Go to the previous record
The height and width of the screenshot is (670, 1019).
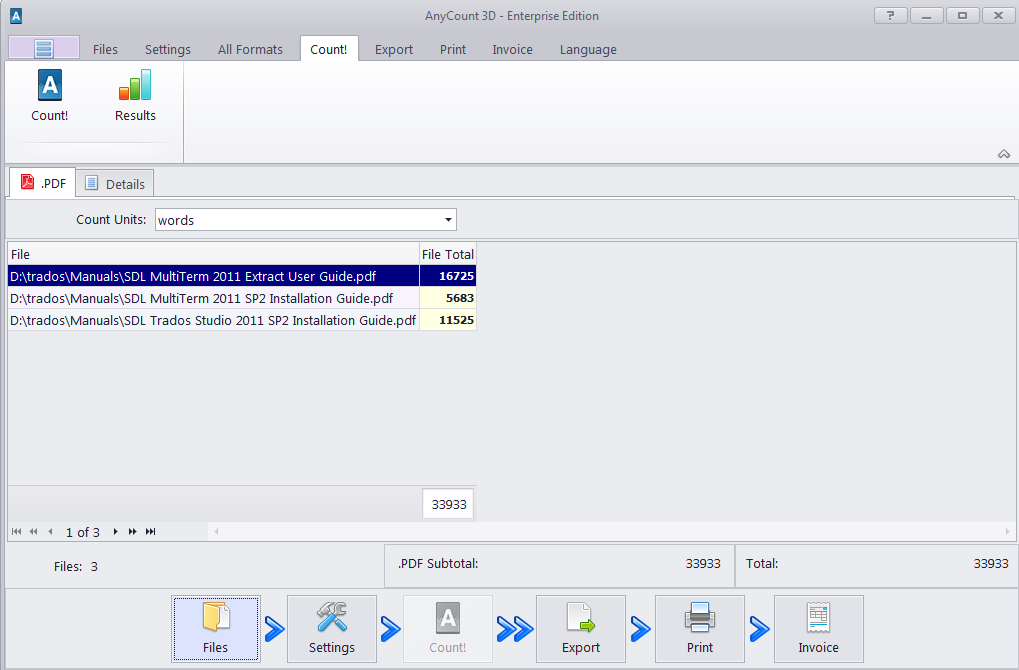[50, 532]
